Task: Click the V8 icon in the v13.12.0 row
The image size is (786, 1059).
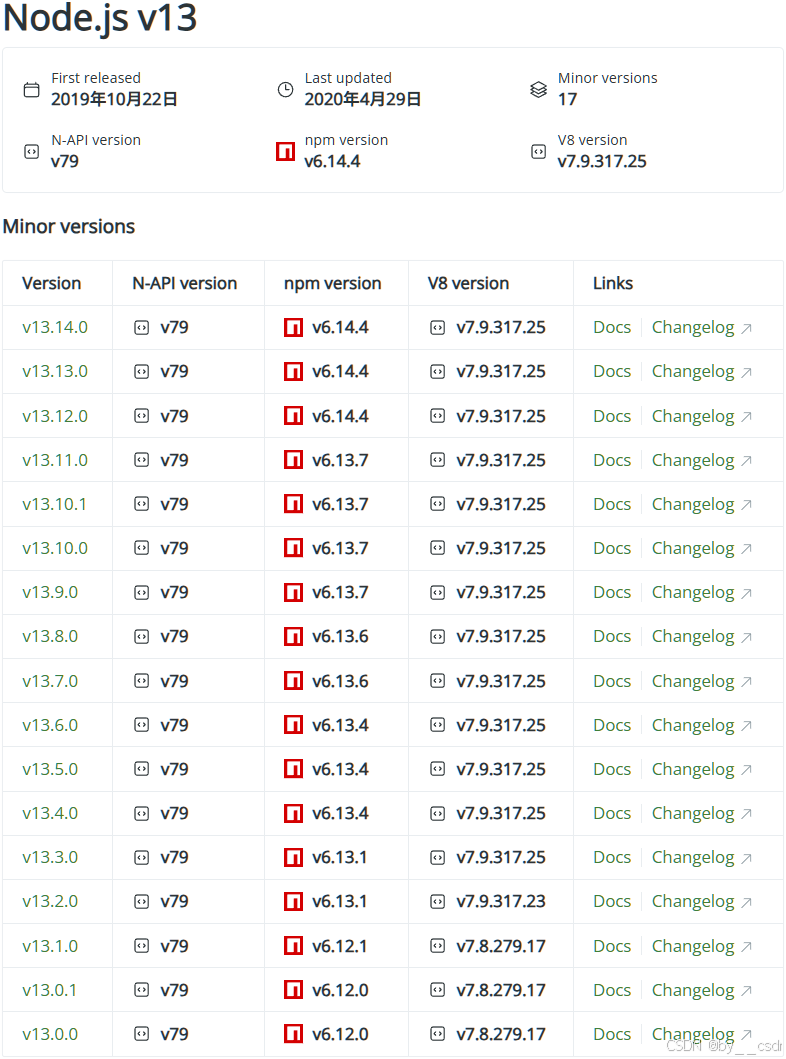Action: [438, 416]
